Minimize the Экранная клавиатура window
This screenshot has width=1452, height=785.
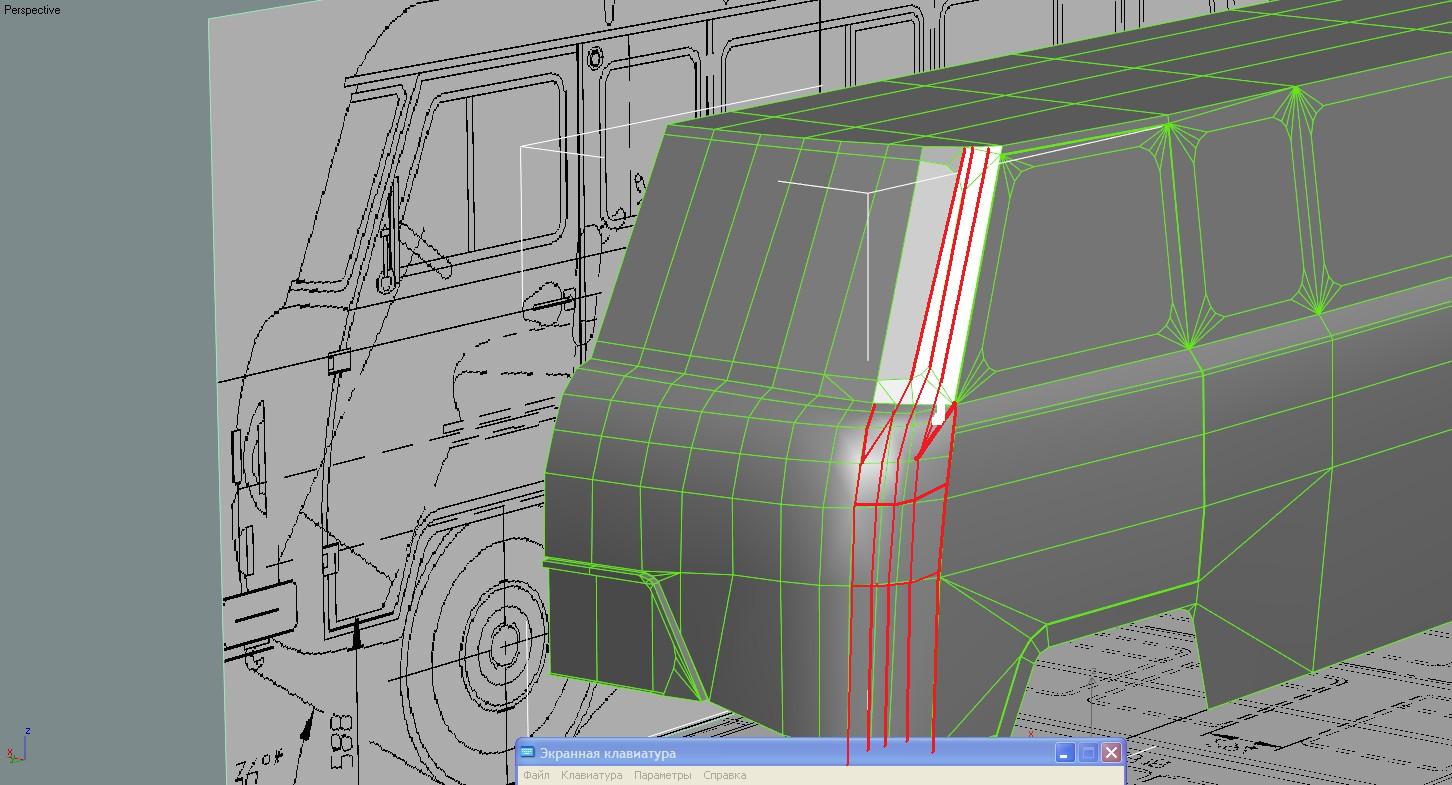(x=1065, y=753)
